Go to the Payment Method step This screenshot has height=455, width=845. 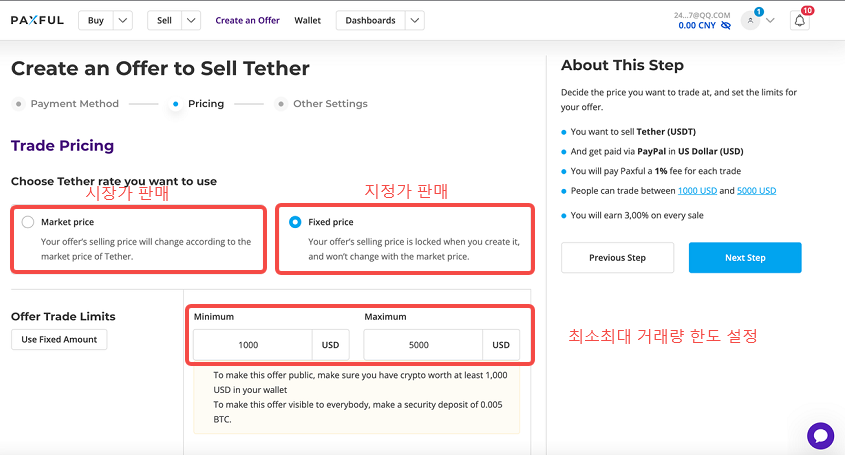[74, 104]
